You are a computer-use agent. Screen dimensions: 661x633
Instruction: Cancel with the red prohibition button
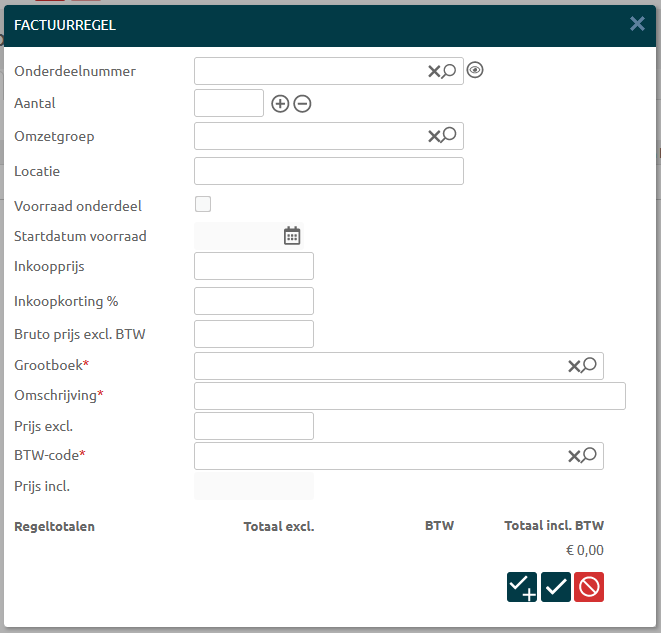pyautogui.click(x=589, y=587)
